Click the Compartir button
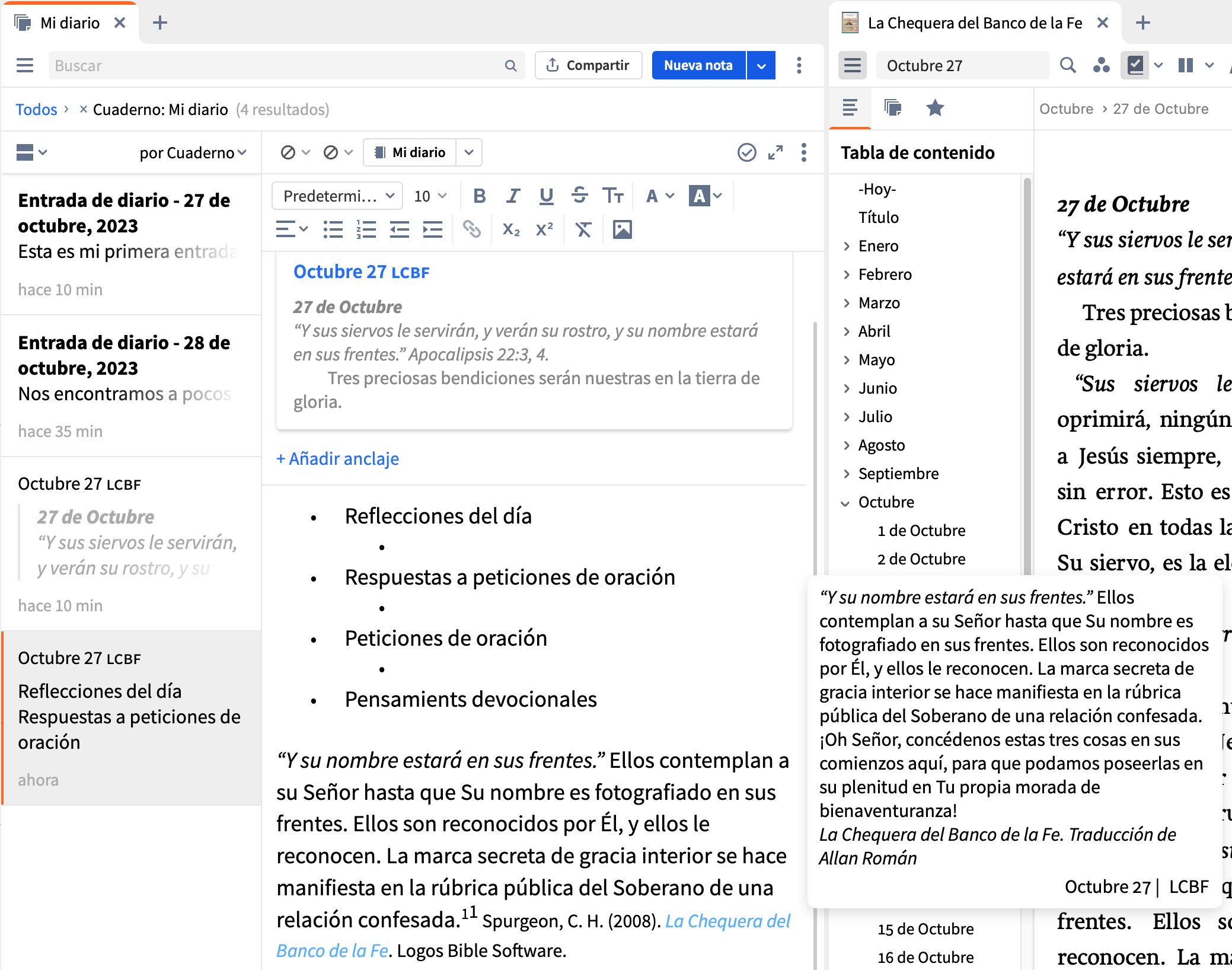This screenshot has height=970, width=1232. [589, 65]
